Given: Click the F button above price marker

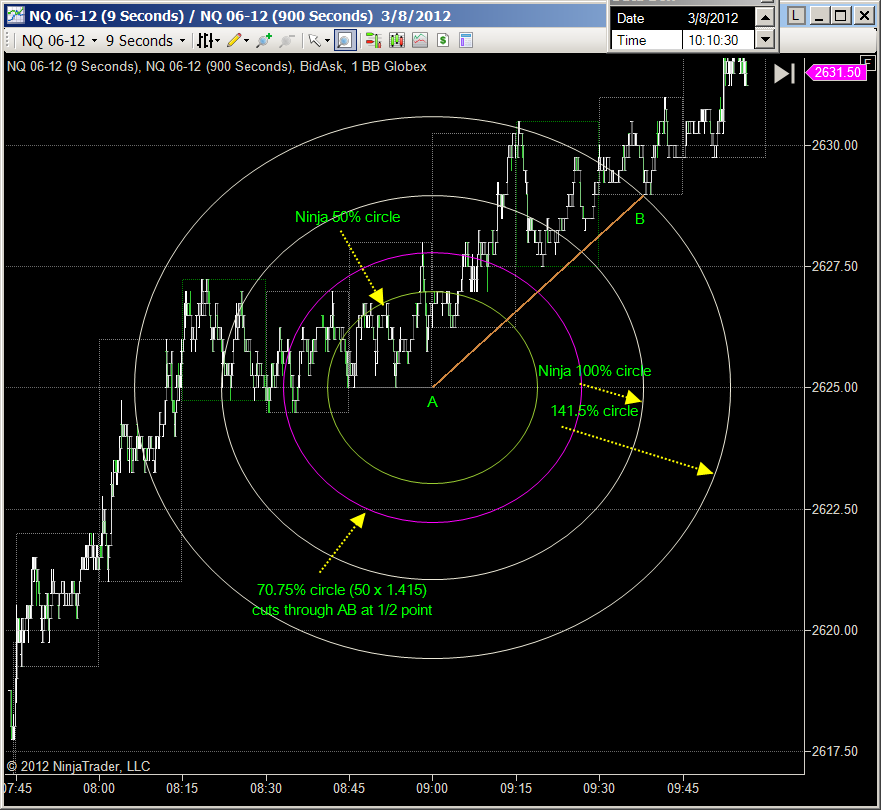Looking at the screenshot, I should [869, 61].
